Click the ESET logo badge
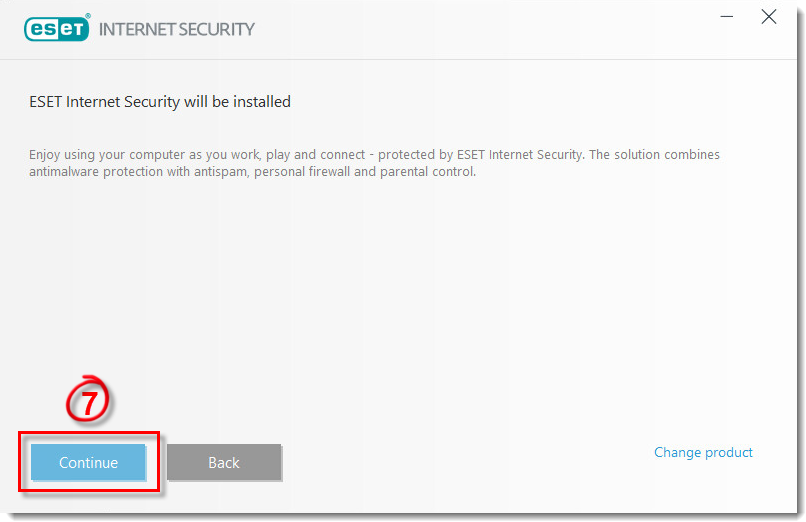This screenshot has width=806, height=522. (56, 28)
